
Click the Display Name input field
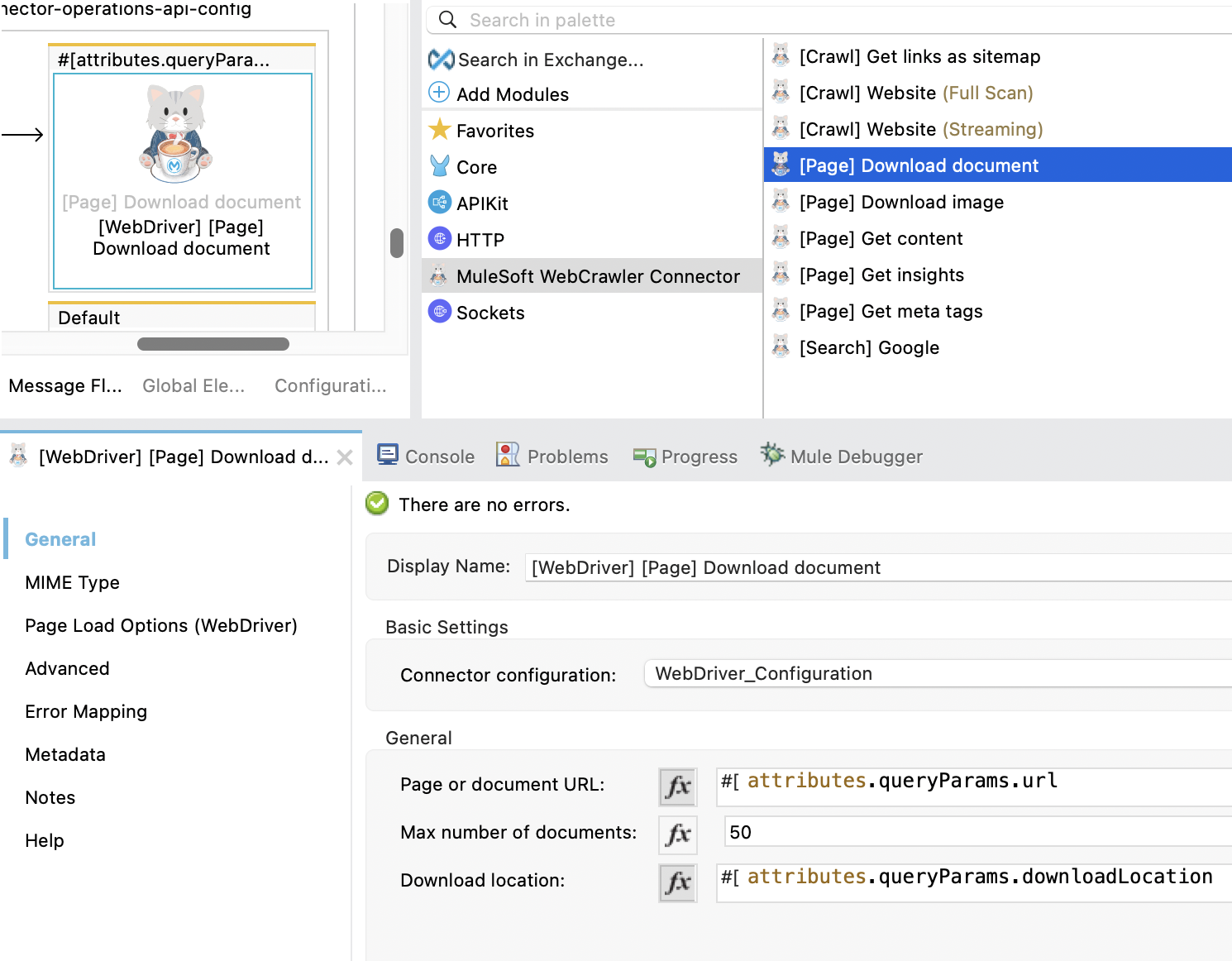pyautogui.click(x=878, y=567)
